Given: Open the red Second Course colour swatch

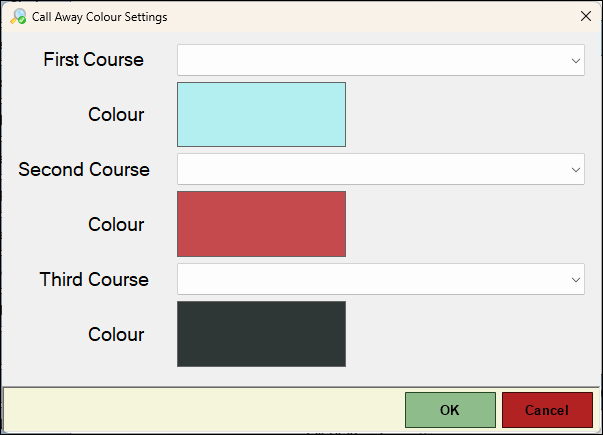Looking at the screenshot, I should (261, 224).
